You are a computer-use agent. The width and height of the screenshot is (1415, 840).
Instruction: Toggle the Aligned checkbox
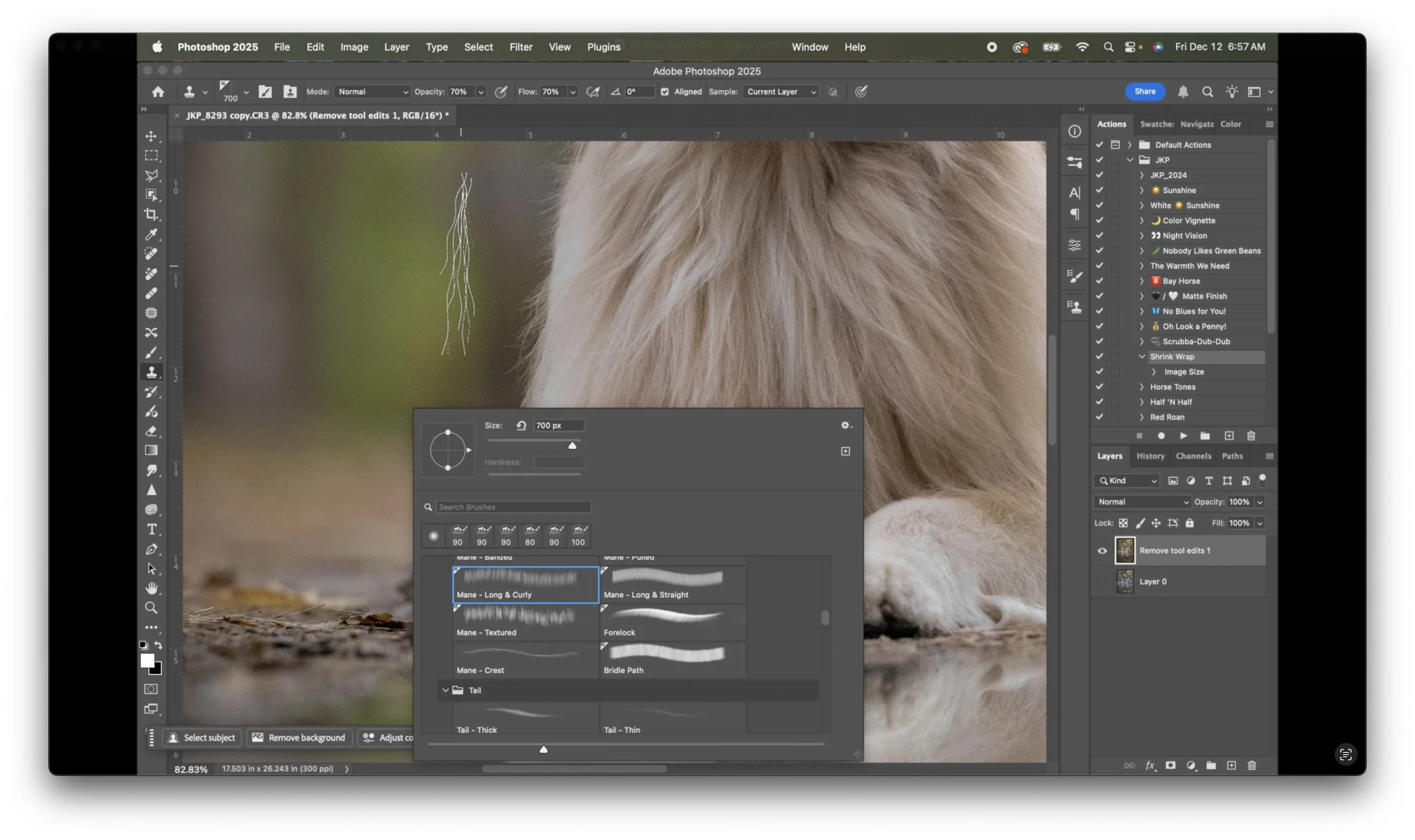[x=665, y=92]
